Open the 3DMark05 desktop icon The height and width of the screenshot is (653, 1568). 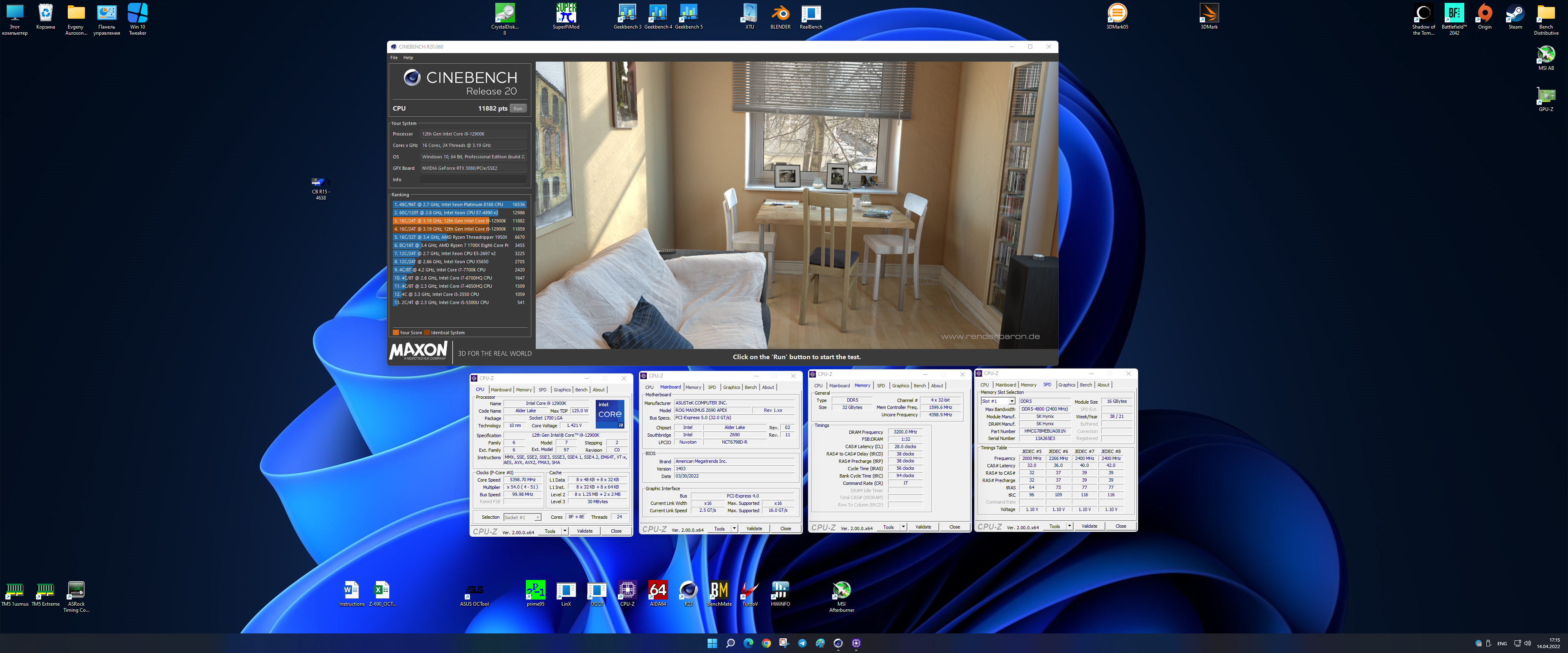[x=1117, y=16]
